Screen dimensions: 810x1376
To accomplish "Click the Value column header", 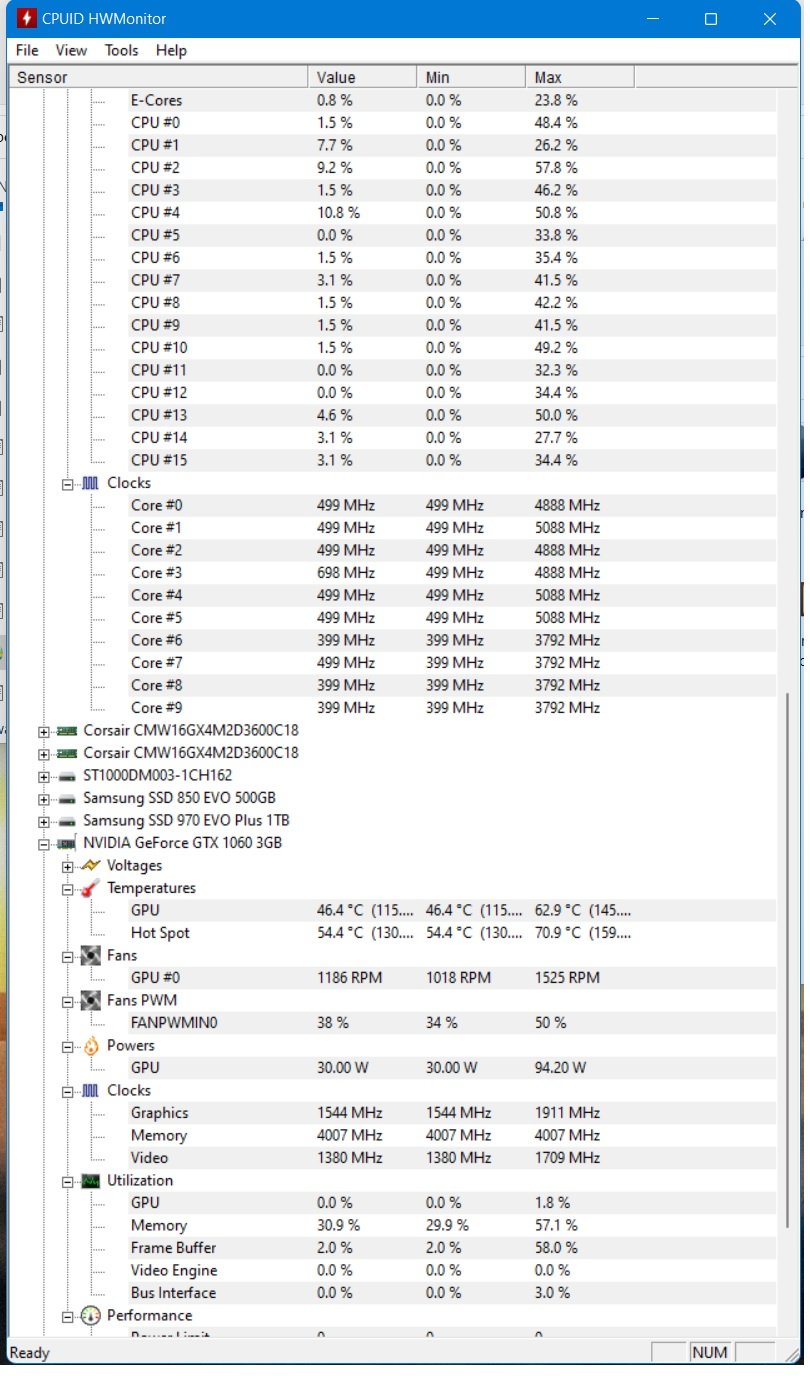I will 362,77.
